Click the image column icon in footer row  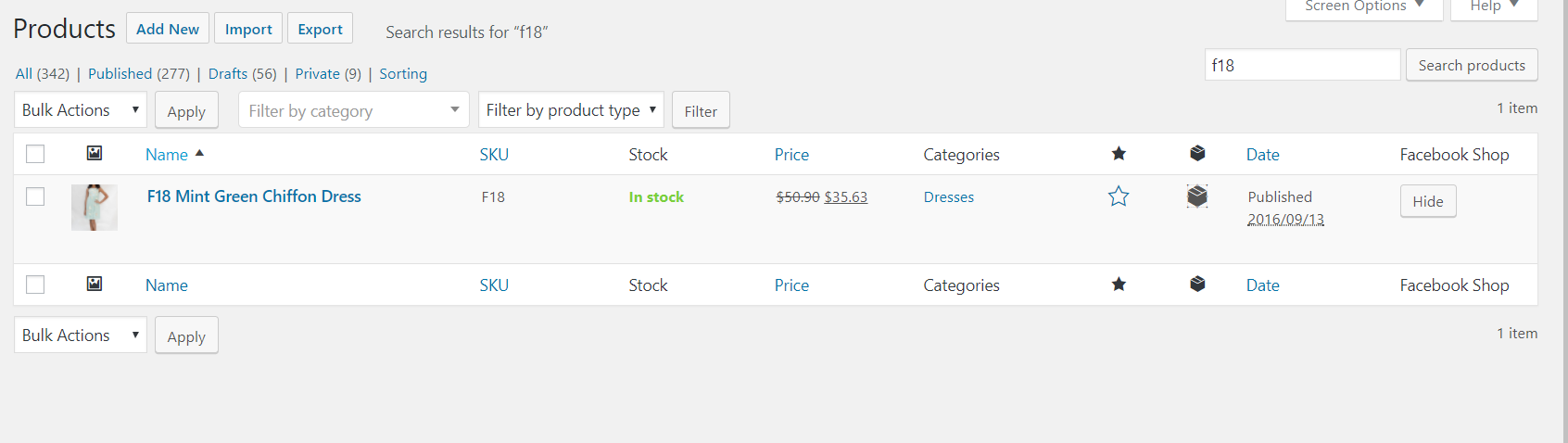[95, 284]
